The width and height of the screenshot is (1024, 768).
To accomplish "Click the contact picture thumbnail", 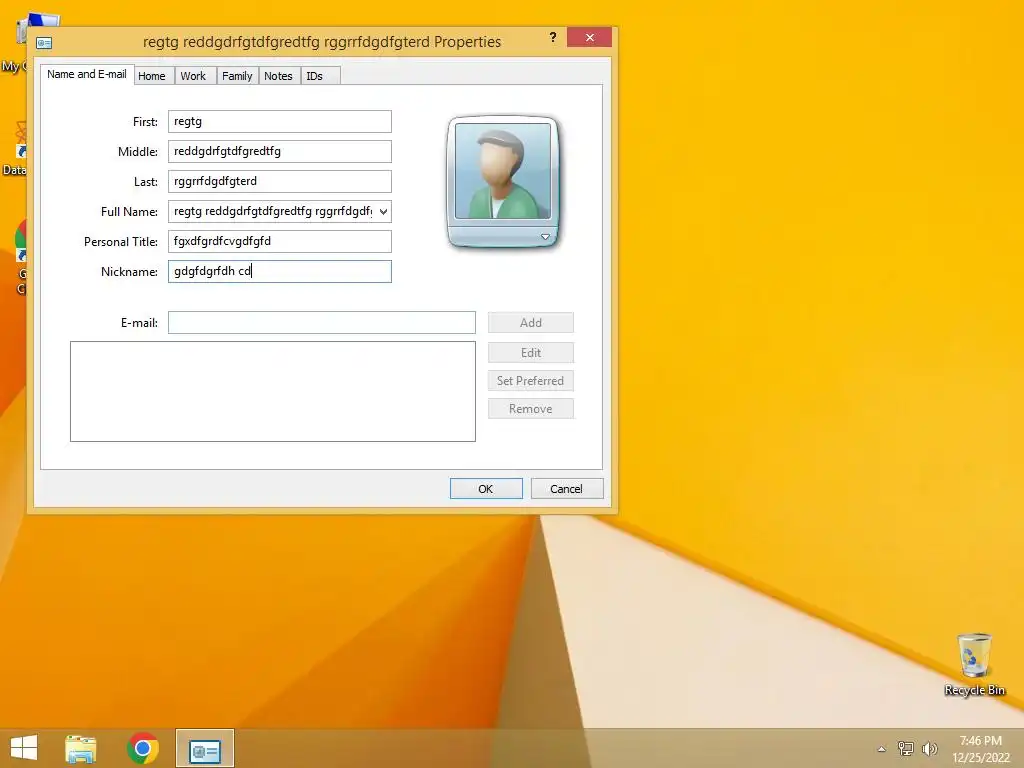I will point(503,171).
